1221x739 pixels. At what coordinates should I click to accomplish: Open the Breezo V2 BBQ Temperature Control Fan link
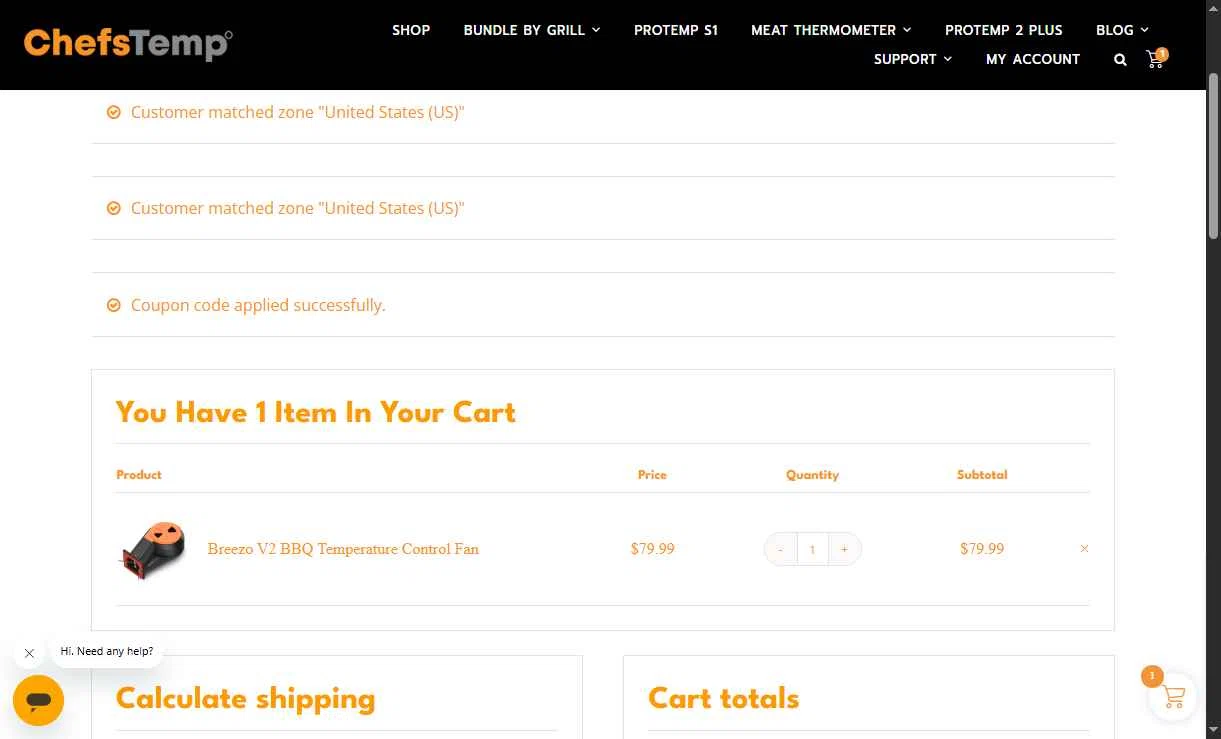343,549
